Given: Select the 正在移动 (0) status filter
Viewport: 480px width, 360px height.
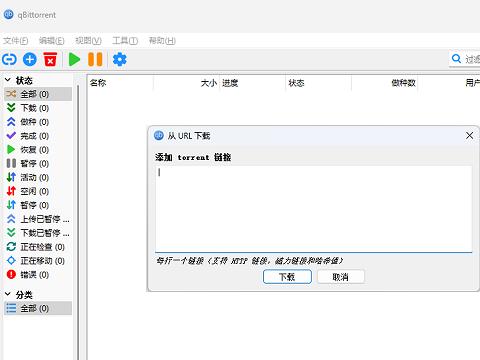Looking at the screenshot, I should point(38,261).
